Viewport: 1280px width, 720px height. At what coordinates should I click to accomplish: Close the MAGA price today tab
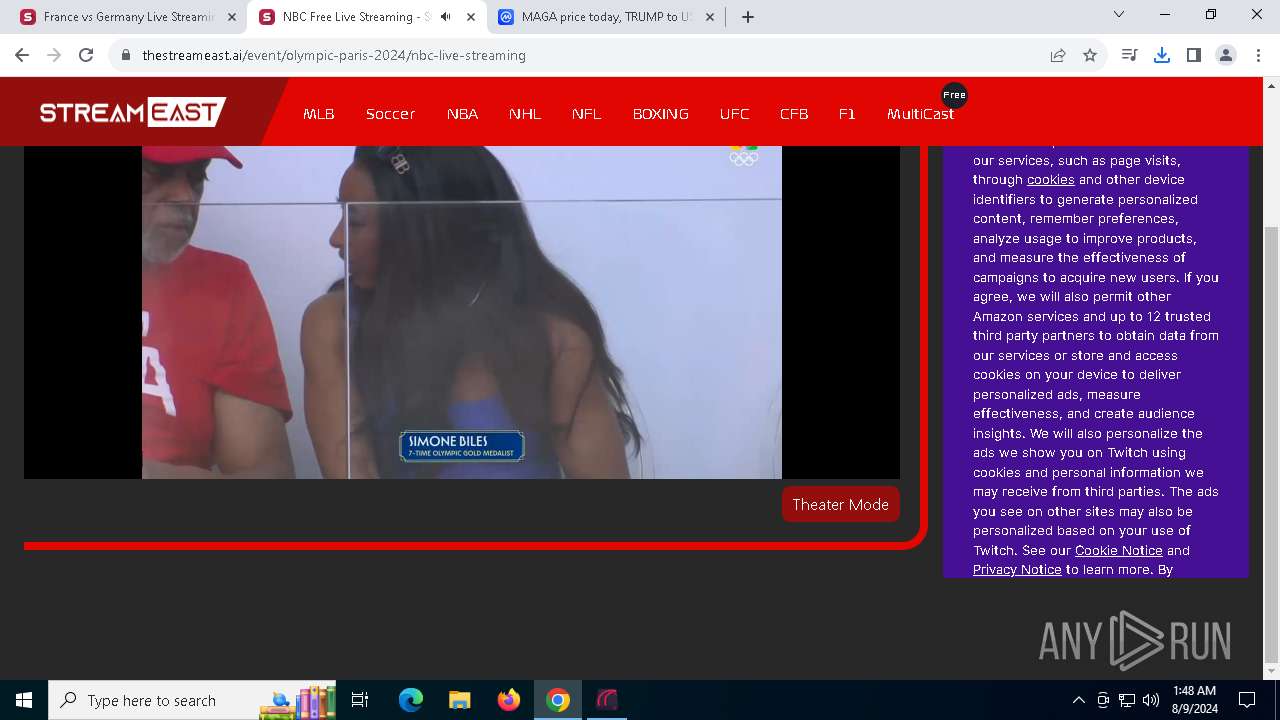[710, 17]
